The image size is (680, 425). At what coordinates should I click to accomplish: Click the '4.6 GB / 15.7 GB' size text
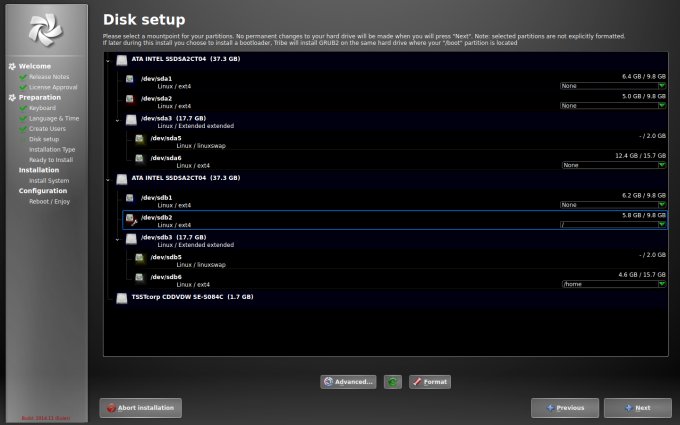642,275
